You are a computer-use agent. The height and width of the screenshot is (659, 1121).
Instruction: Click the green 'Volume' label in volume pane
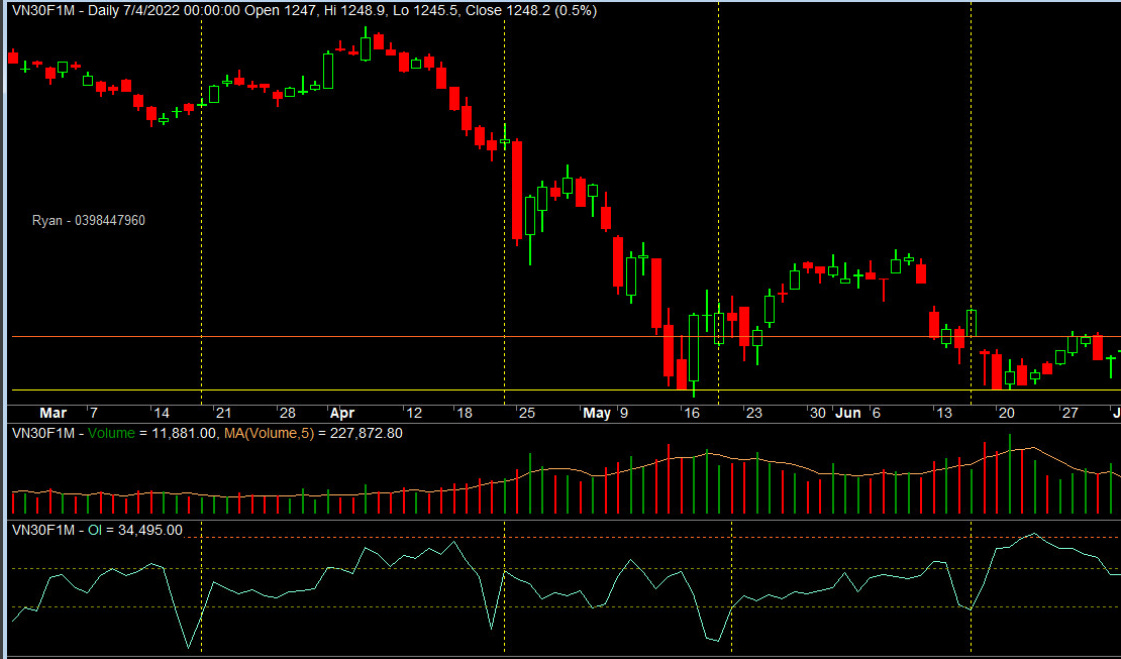point(112,433)
